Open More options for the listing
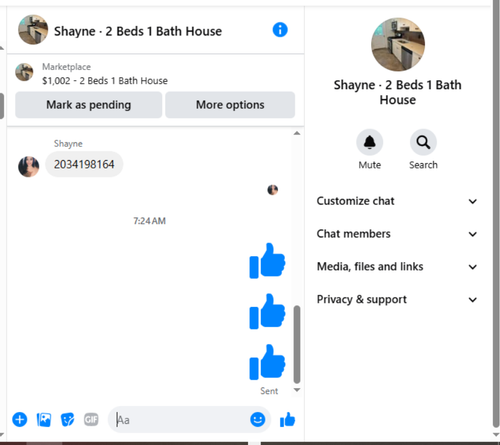Viewport: 500px width, 445px height. click(x=230, y=105)
